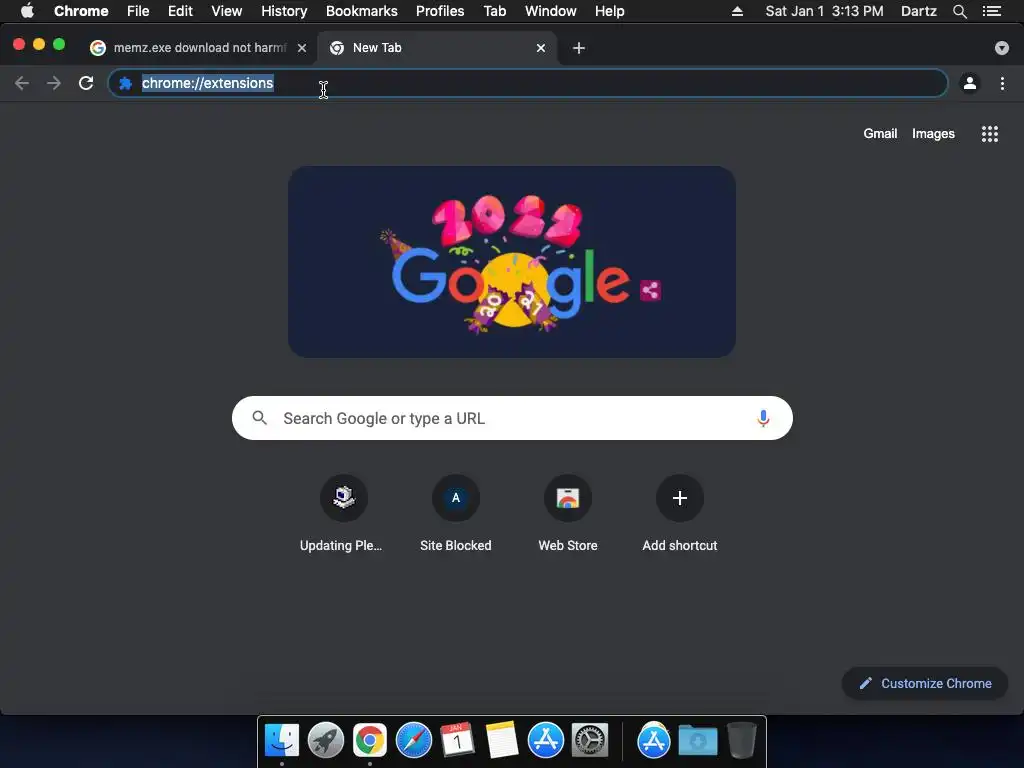
Task: Open the Gmail link
Action: tap(880, 133)
